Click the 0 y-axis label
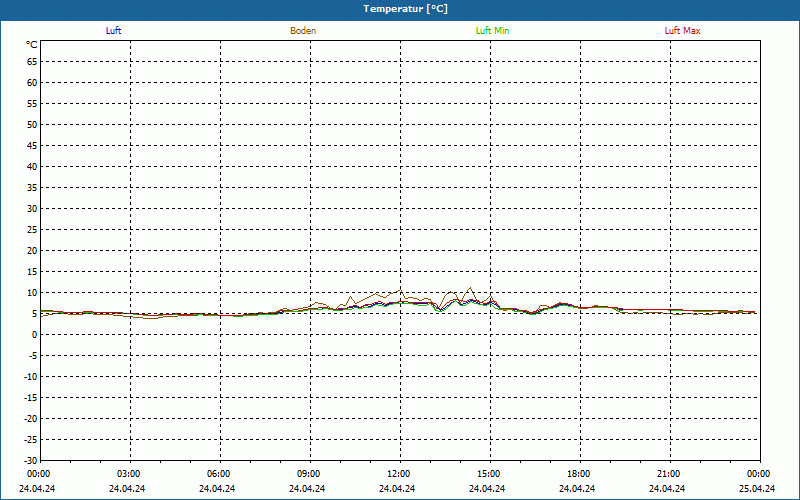Image resolution: width=800 pixels, height=500 pixels. [x=35, y=335]
